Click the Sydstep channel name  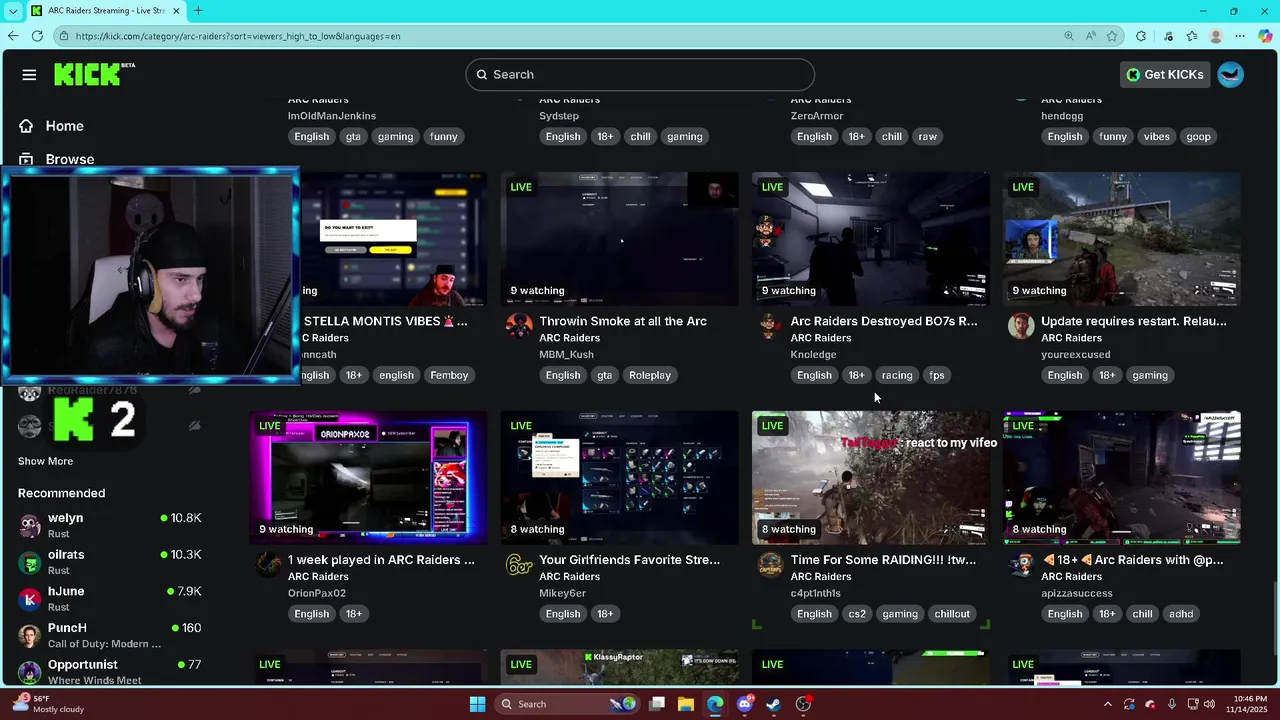[559, 116]
